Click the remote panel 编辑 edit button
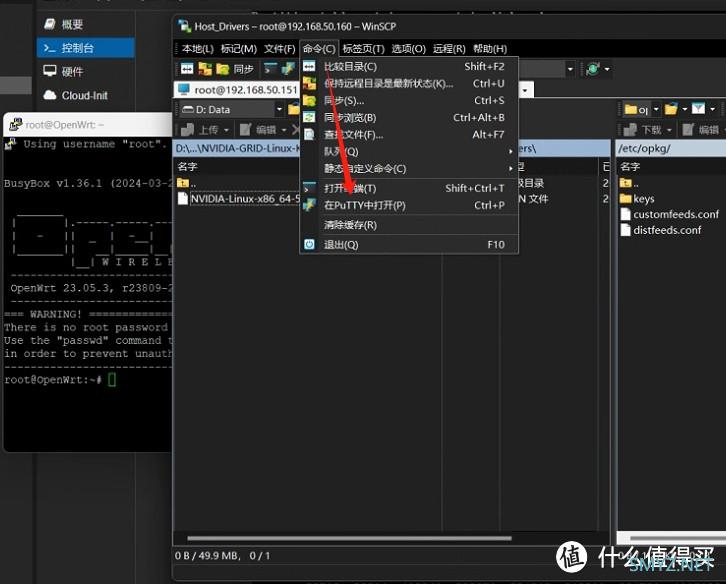 (701, 130)
